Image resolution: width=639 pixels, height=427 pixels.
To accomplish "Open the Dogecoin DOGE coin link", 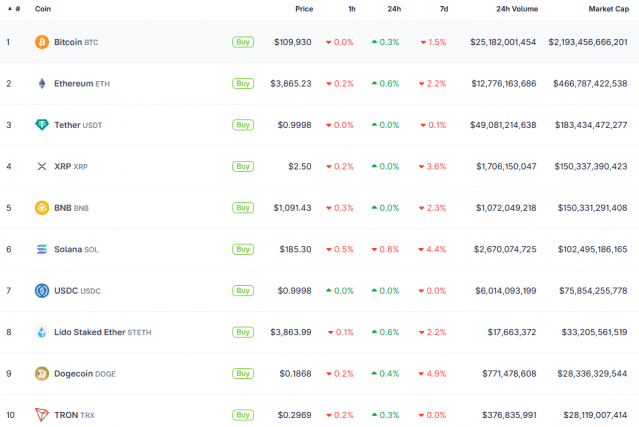I will pos(84,373).
